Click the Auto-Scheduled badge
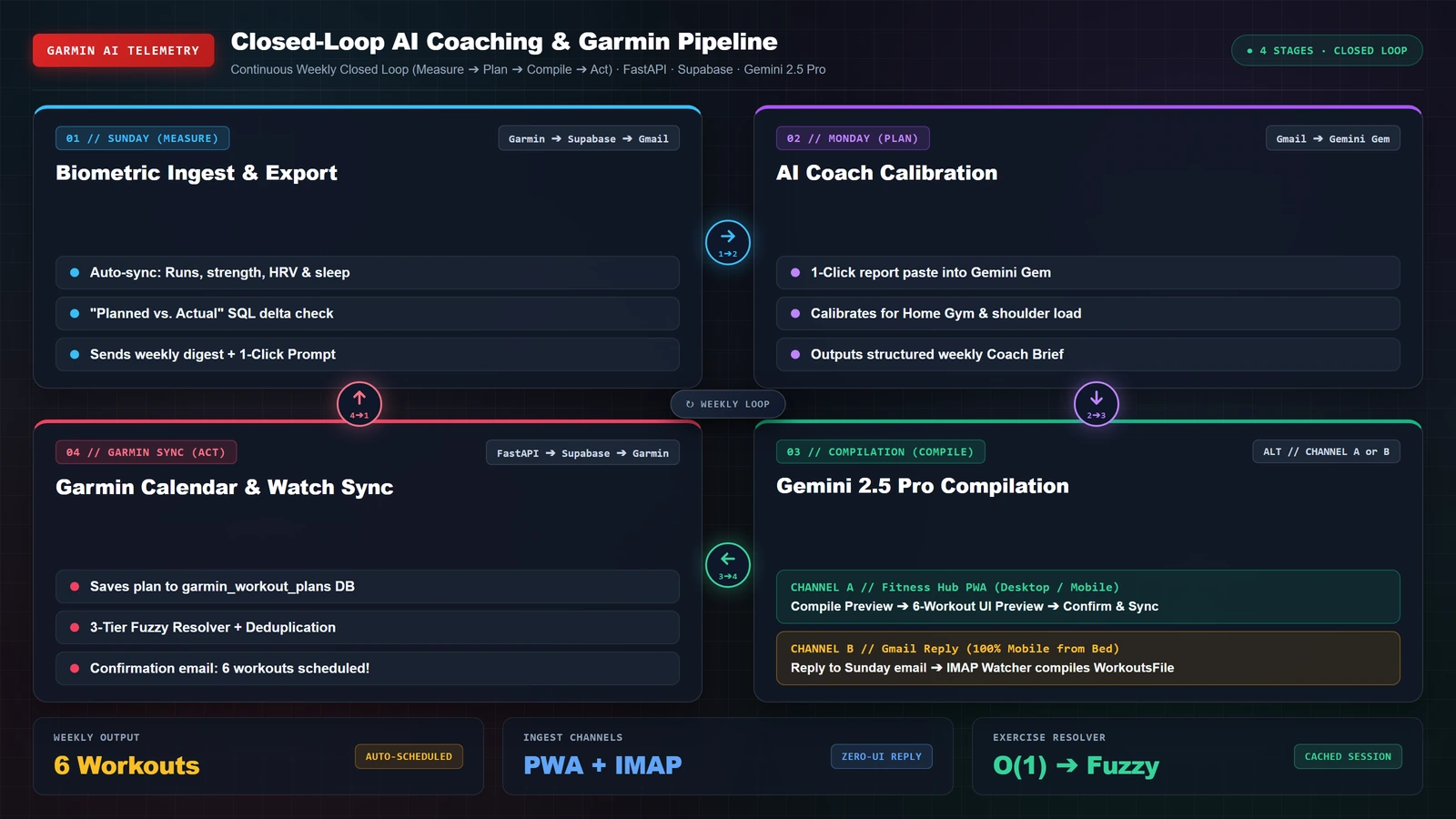 [x=409, y=756]
